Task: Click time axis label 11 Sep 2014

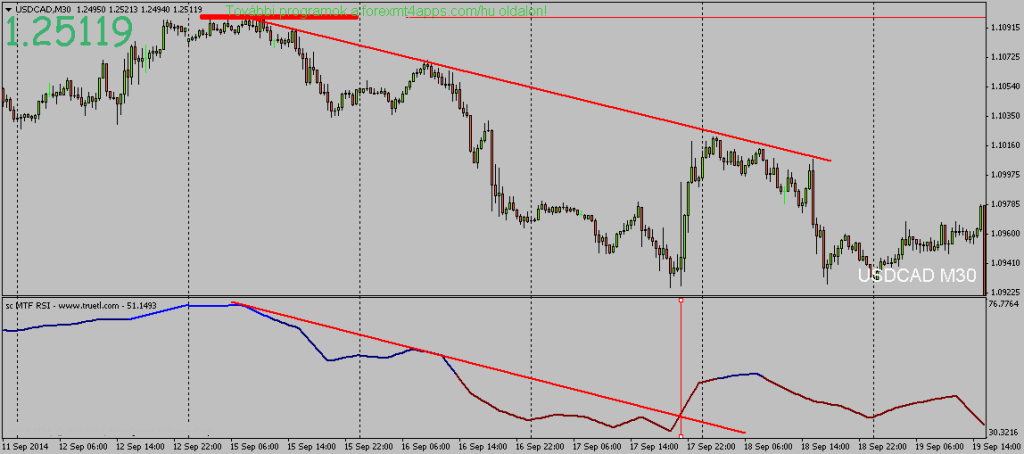Action: click(x=25, y=447)
